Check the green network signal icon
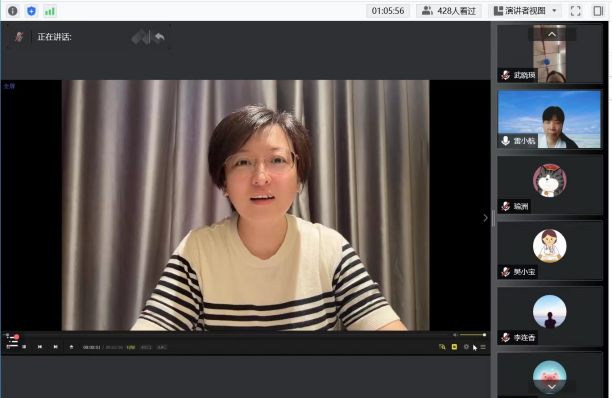 tap(50, 11)
